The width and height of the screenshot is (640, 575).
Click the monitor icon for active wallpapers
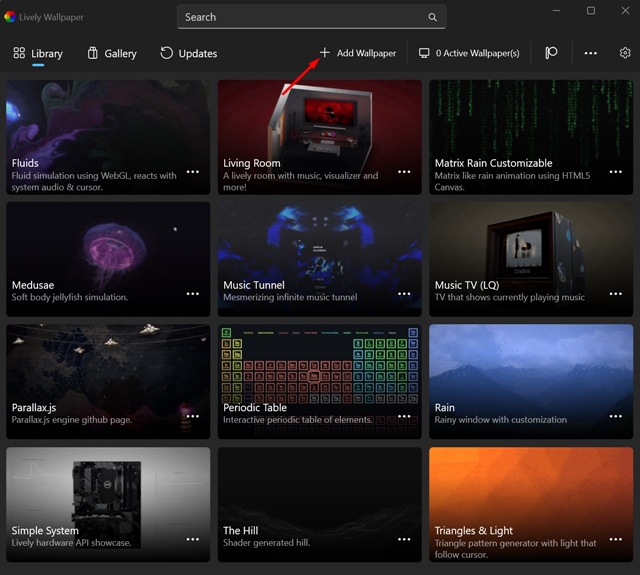point(424,53)
